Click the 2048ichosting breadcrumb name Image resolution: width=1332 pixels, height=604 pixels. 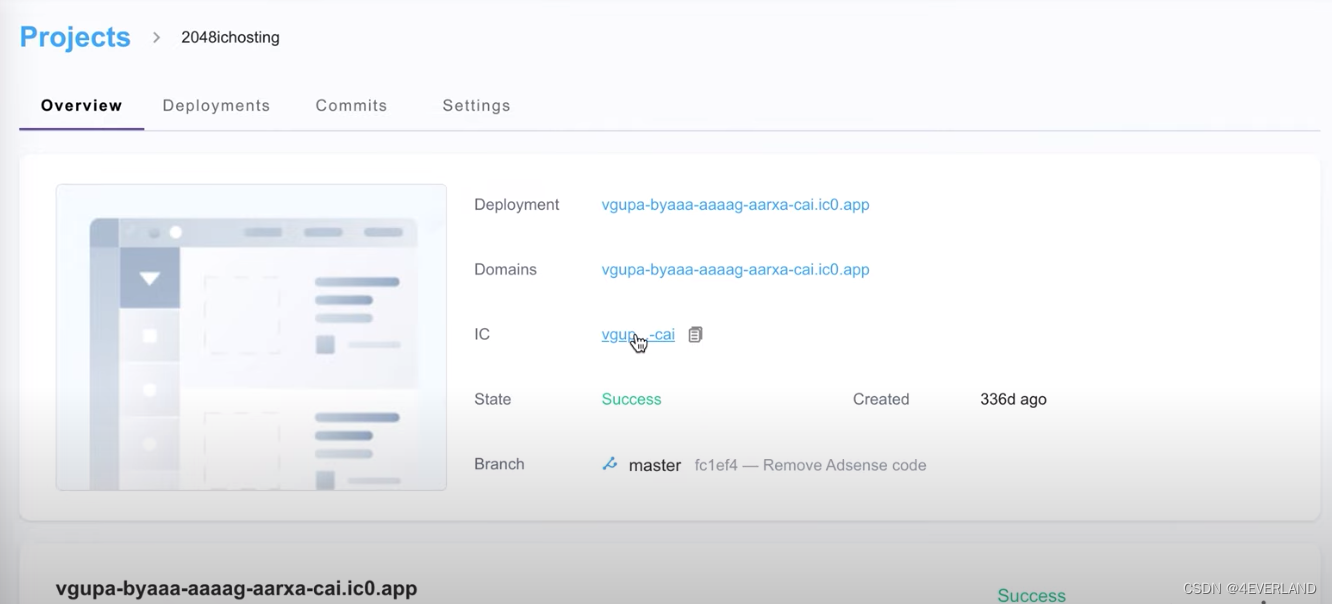point(230,37)
